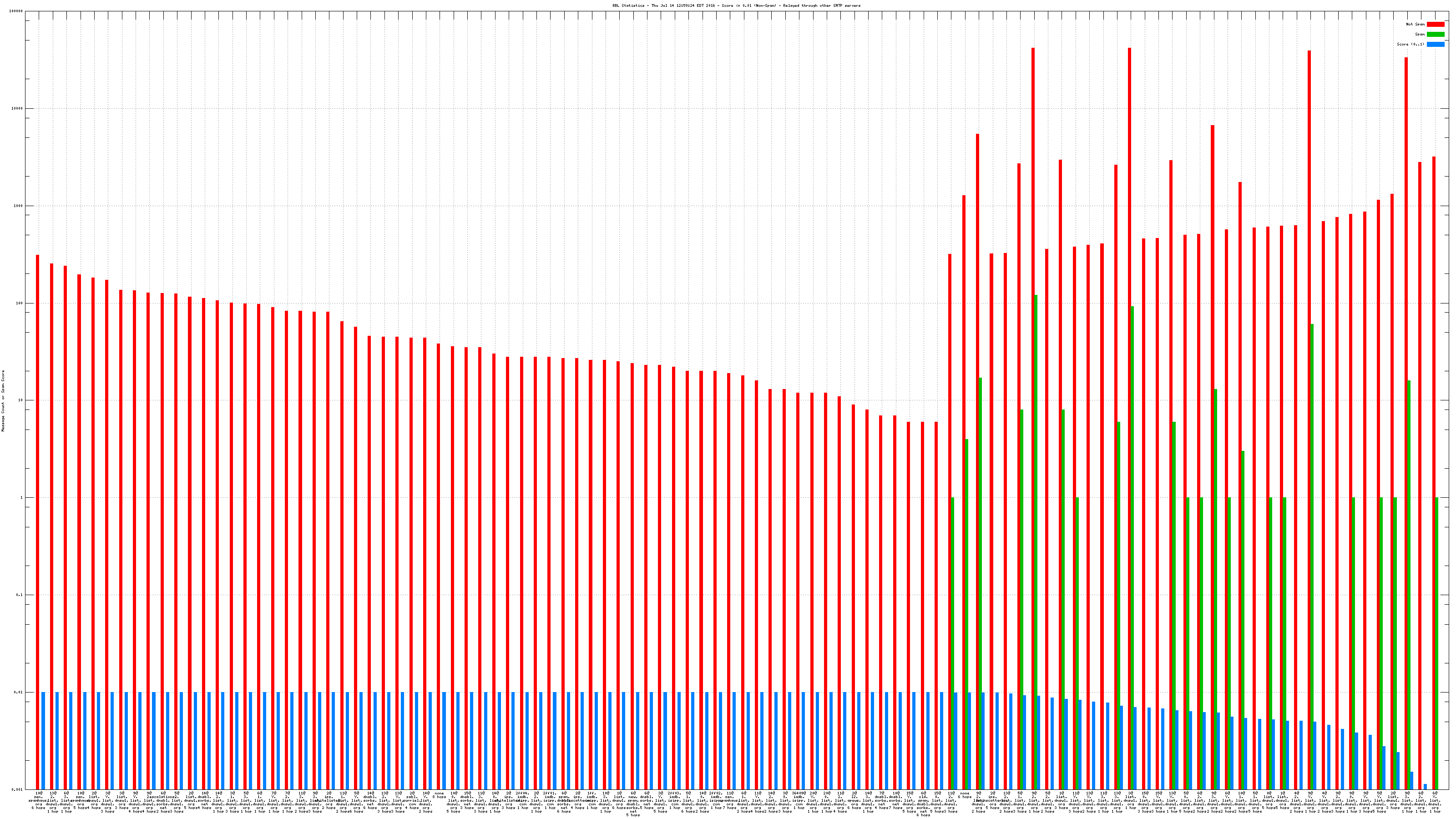Image resolution: width=1456 pixels, height=819 pixels.
Task: Click the "none 6 hops" x-axis label
Action: point(964,795)
